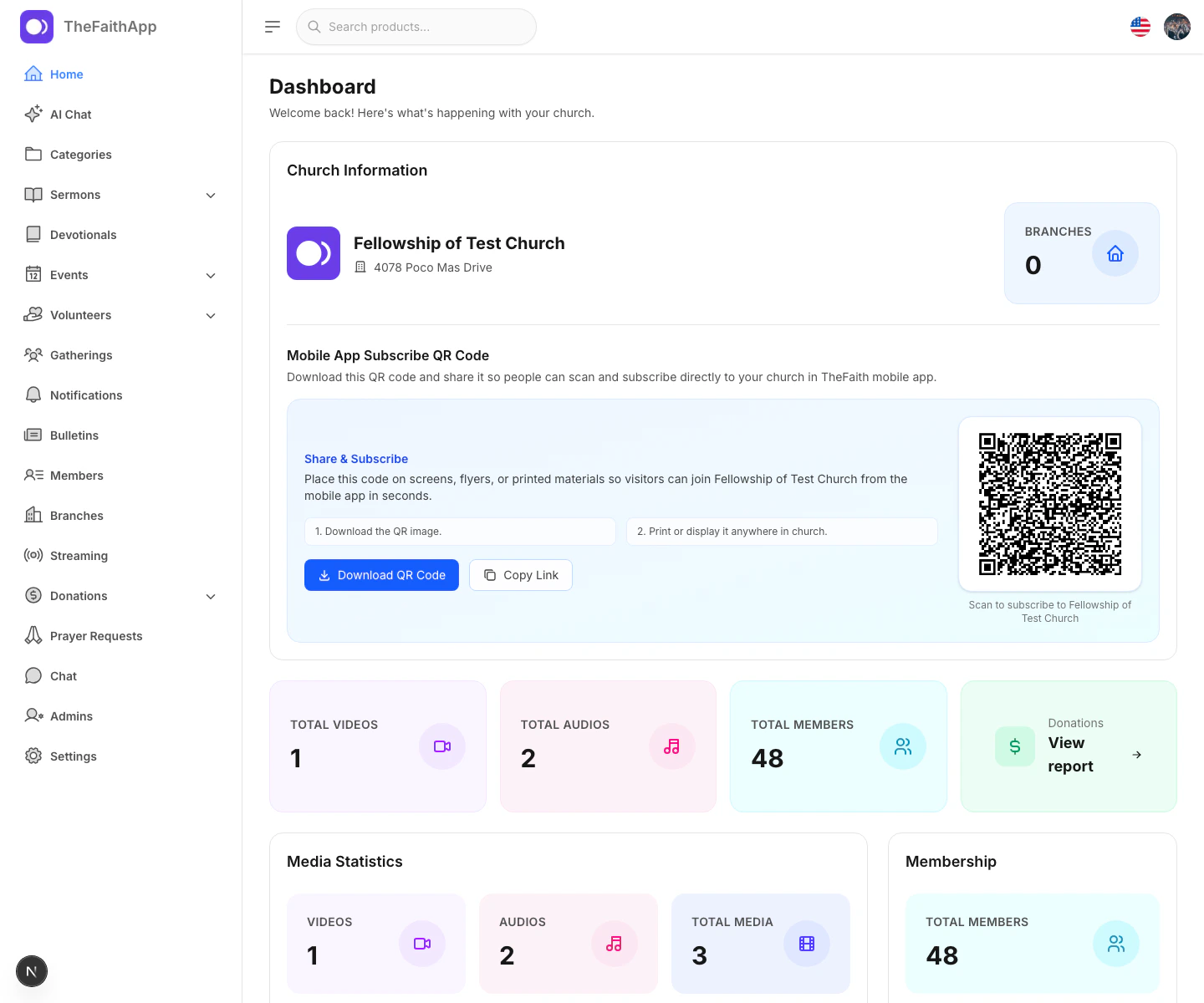1204x1003 pixels.
Task: Click the Media Statistics Videos camera icon
Action: tap(422, 944)
